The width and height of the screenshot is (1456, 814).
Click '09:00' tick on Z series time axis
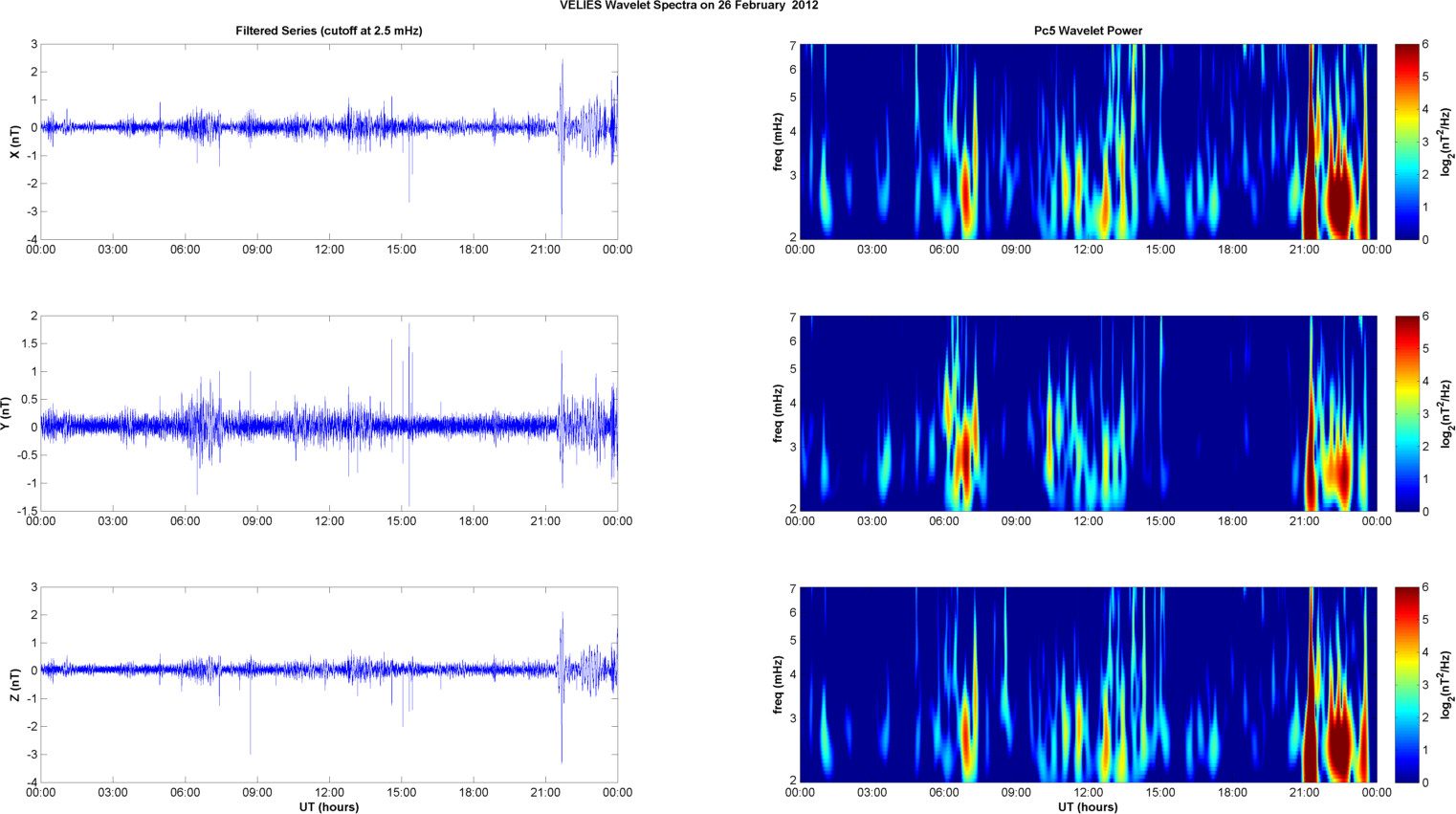(256, 793)
